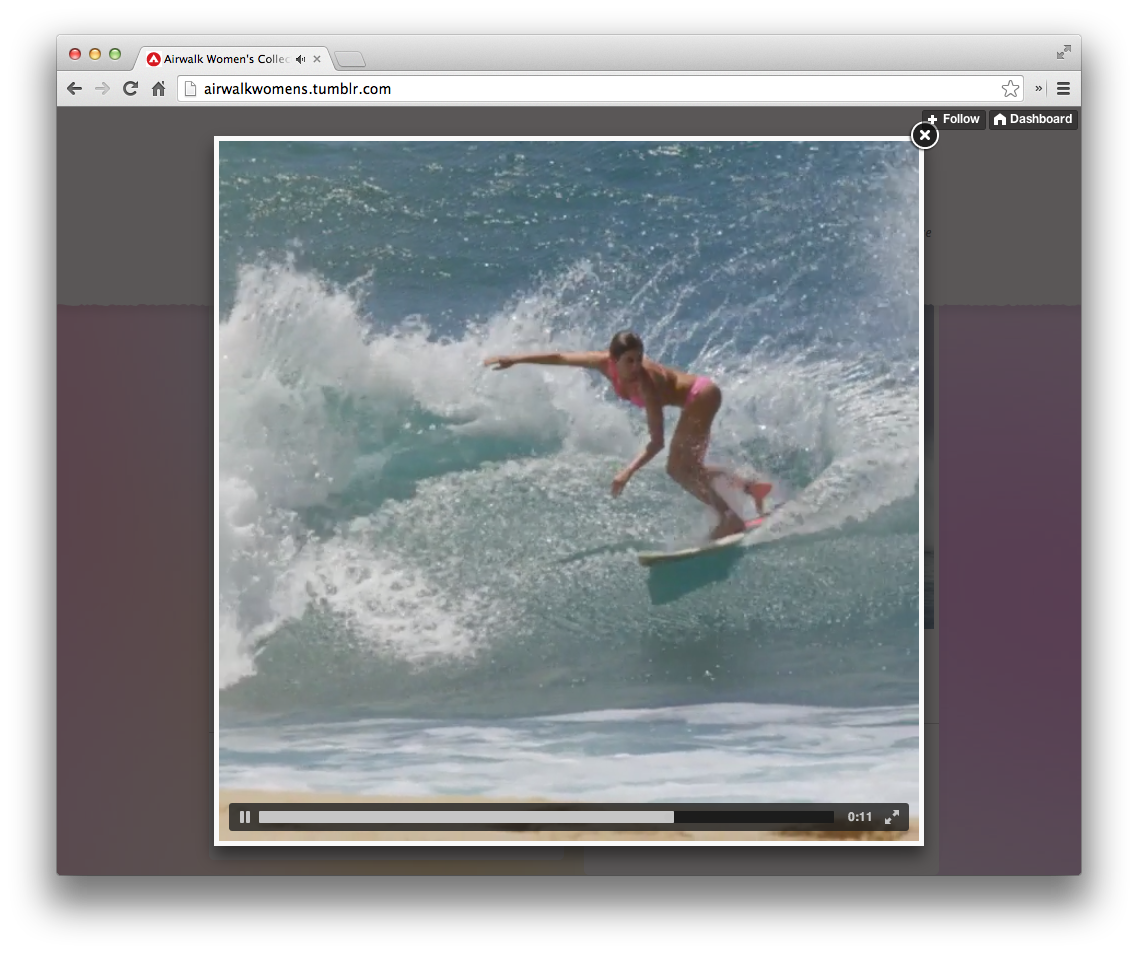Viewport: 1138px width, 954px height.
Task: Click the airwalkwomens.tumblr.com address bar
Action: pos(600,89)
